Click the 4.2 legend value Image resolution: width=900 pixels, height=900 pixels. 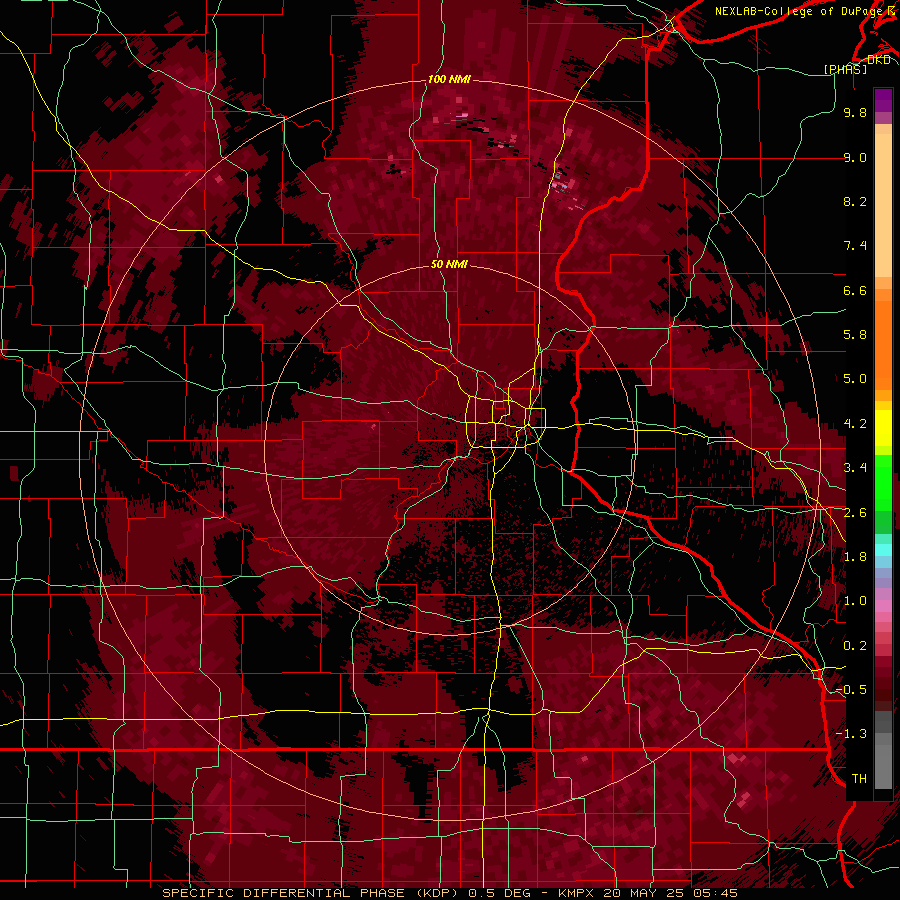855,424
